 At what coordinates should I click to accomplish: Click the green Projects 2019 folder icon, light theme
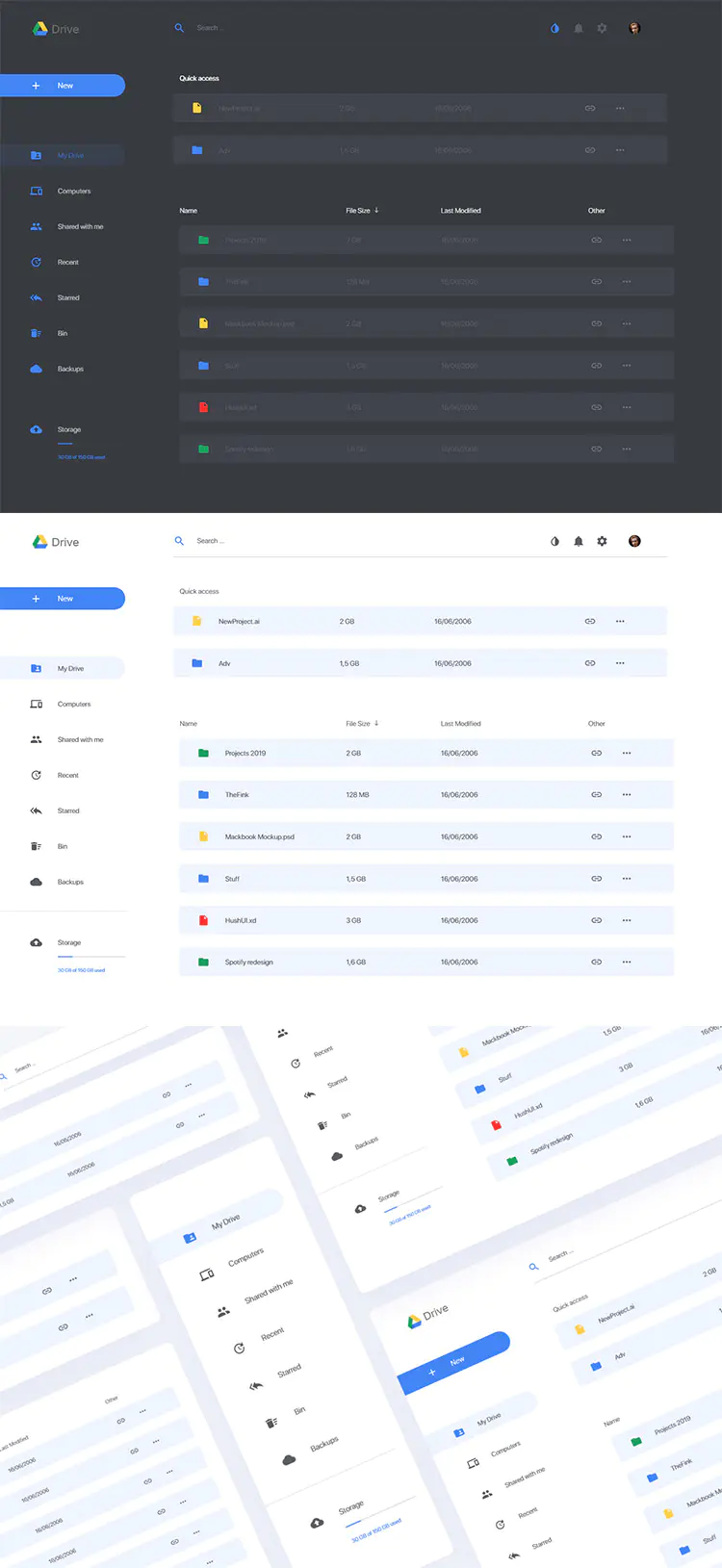[x=203, y=753]
